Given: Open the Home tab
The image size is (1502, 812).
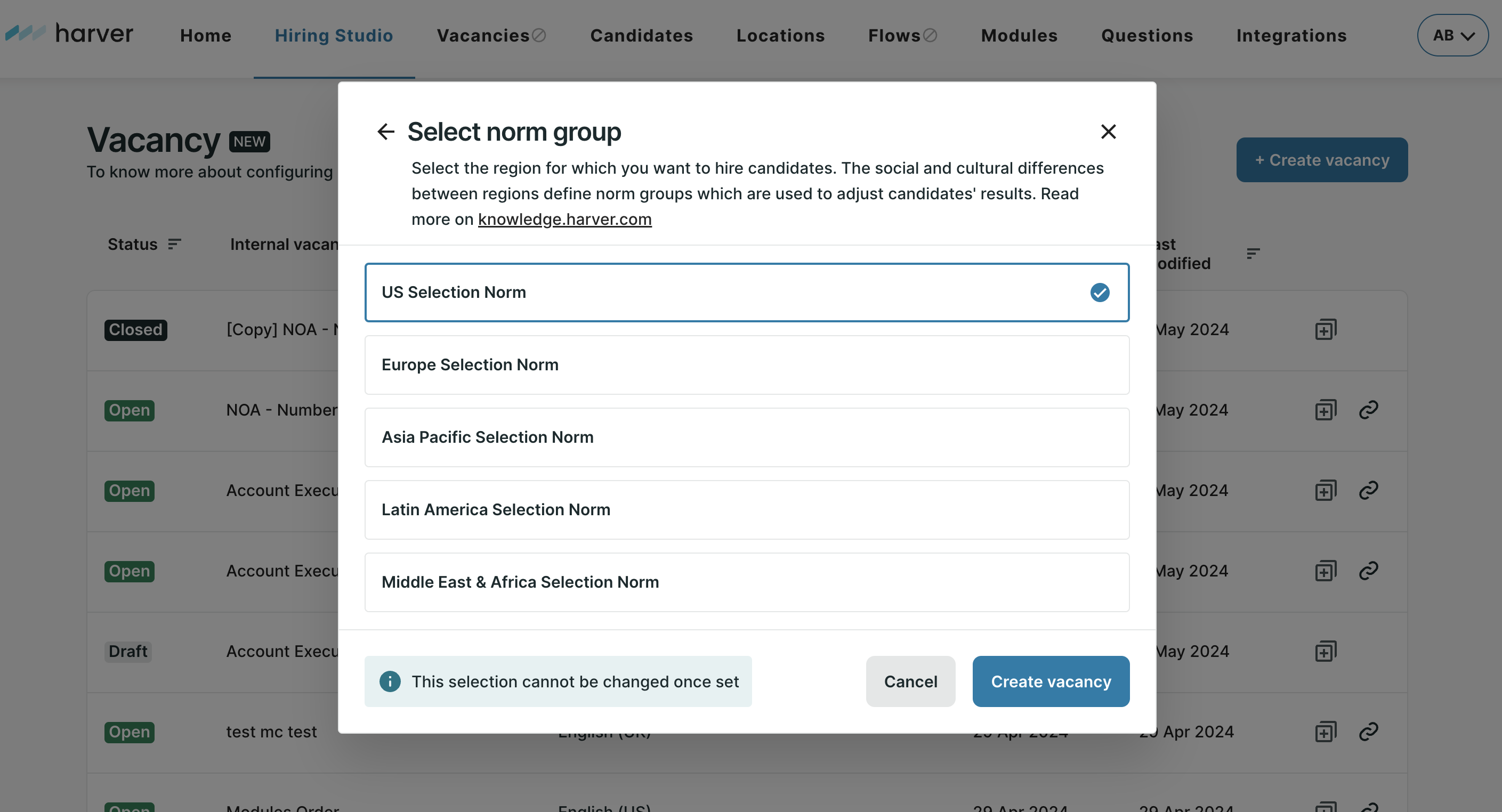Looking at the screenshot, I should pyautogui.click(x=205, y=36).
